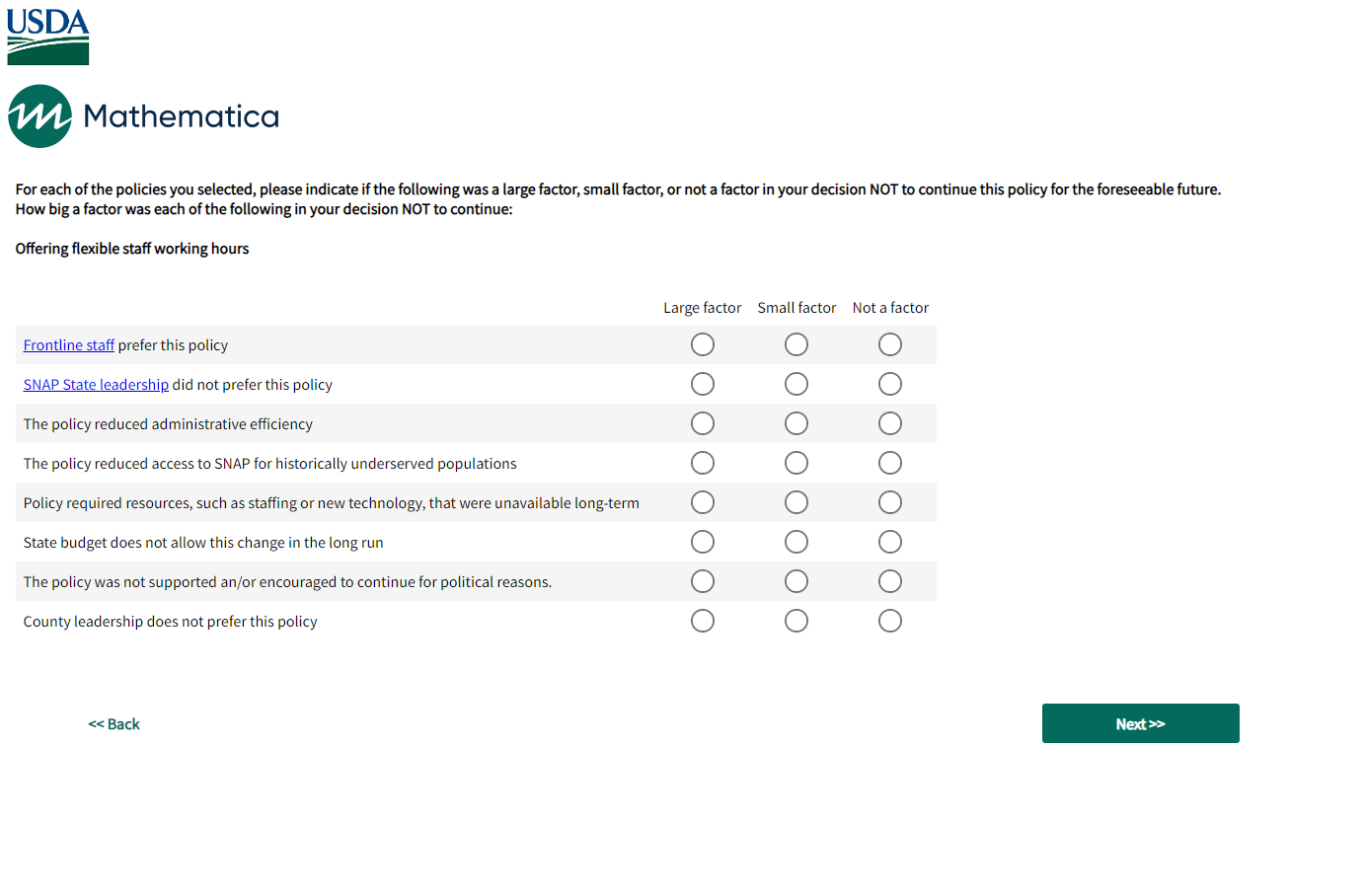Go to the next survey page

click(1140, 723)
